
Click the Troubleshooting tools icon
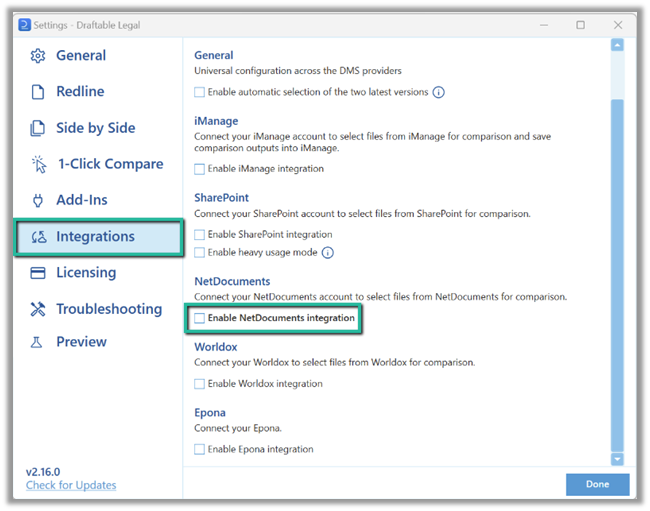click(38, 309)
